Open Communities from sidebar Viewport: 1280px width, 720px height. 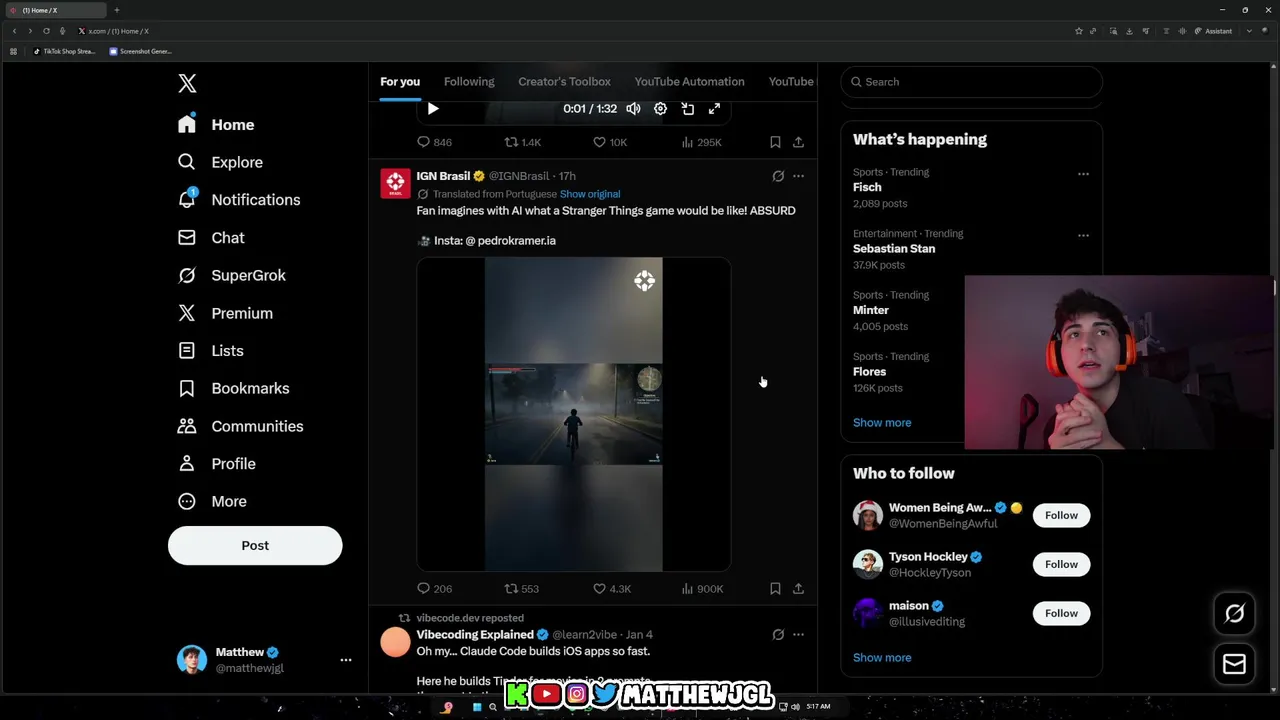(x=240, y=426)
